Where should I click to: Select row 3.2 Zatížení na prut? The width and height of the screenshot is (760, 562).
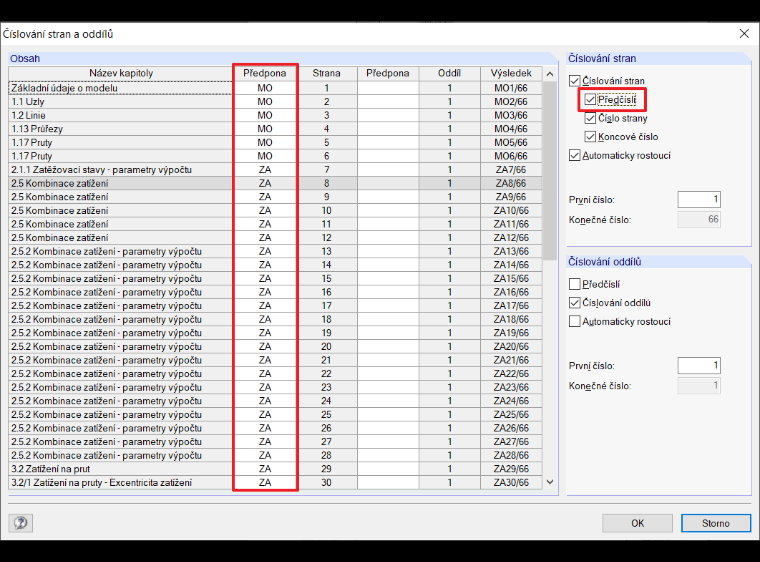pyautogui.click(x=121, y=469)
